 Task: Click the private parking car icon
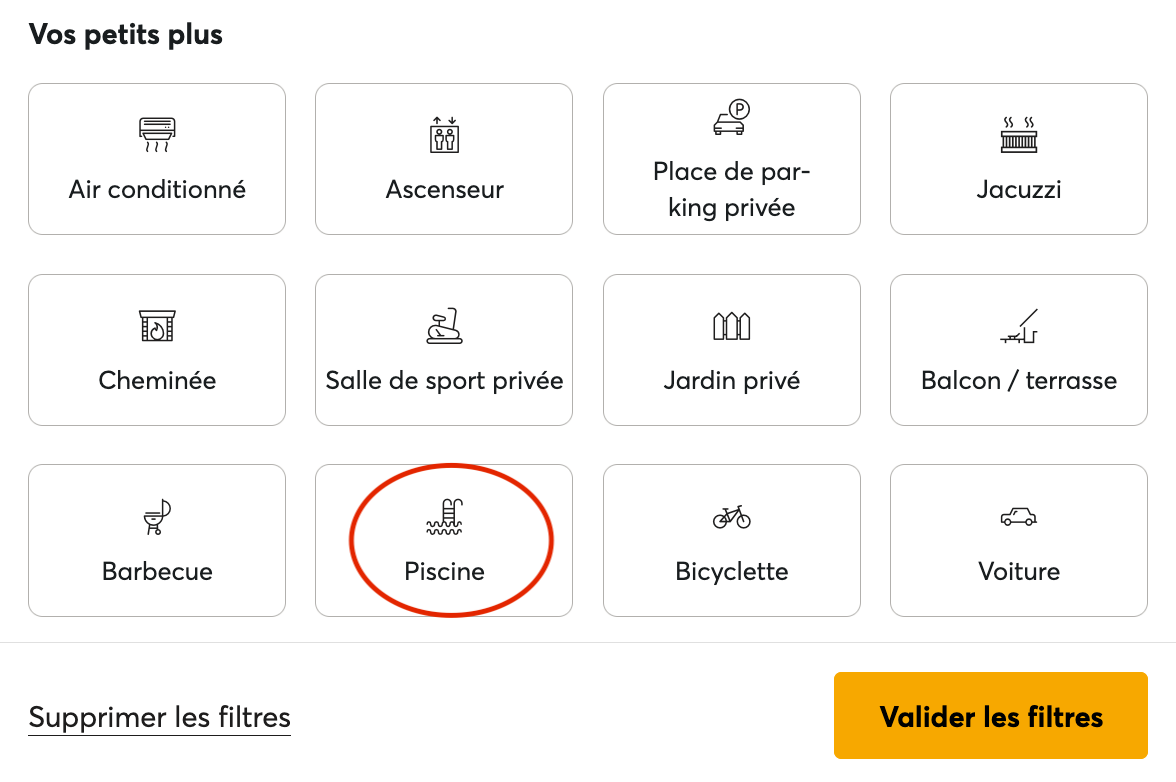pos(731,118)
